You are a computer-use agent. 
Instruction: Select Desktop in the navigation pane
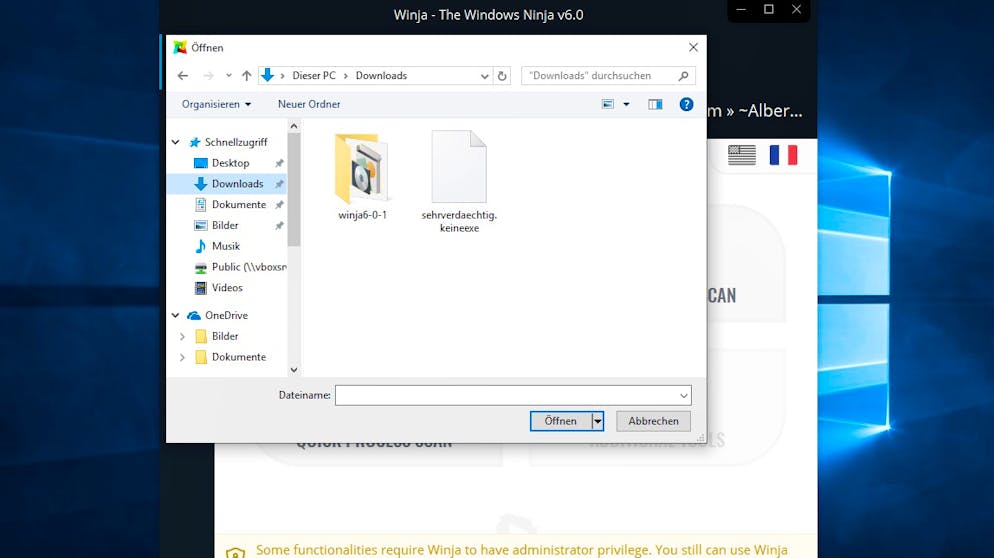tap(230, 163)
